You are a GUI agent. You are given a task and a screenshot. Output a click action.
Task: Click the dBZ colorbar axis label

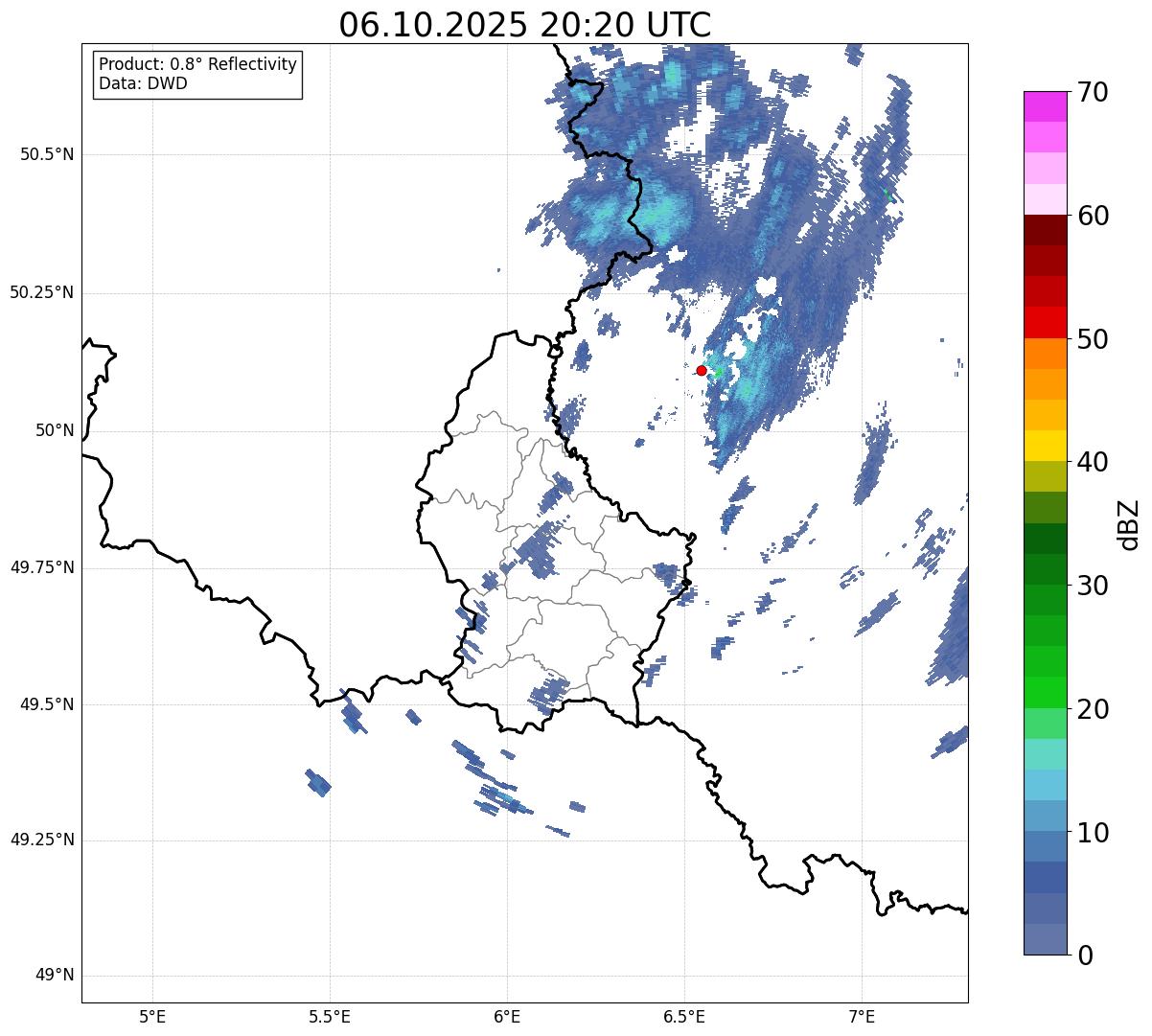(x=1129, y=523)
